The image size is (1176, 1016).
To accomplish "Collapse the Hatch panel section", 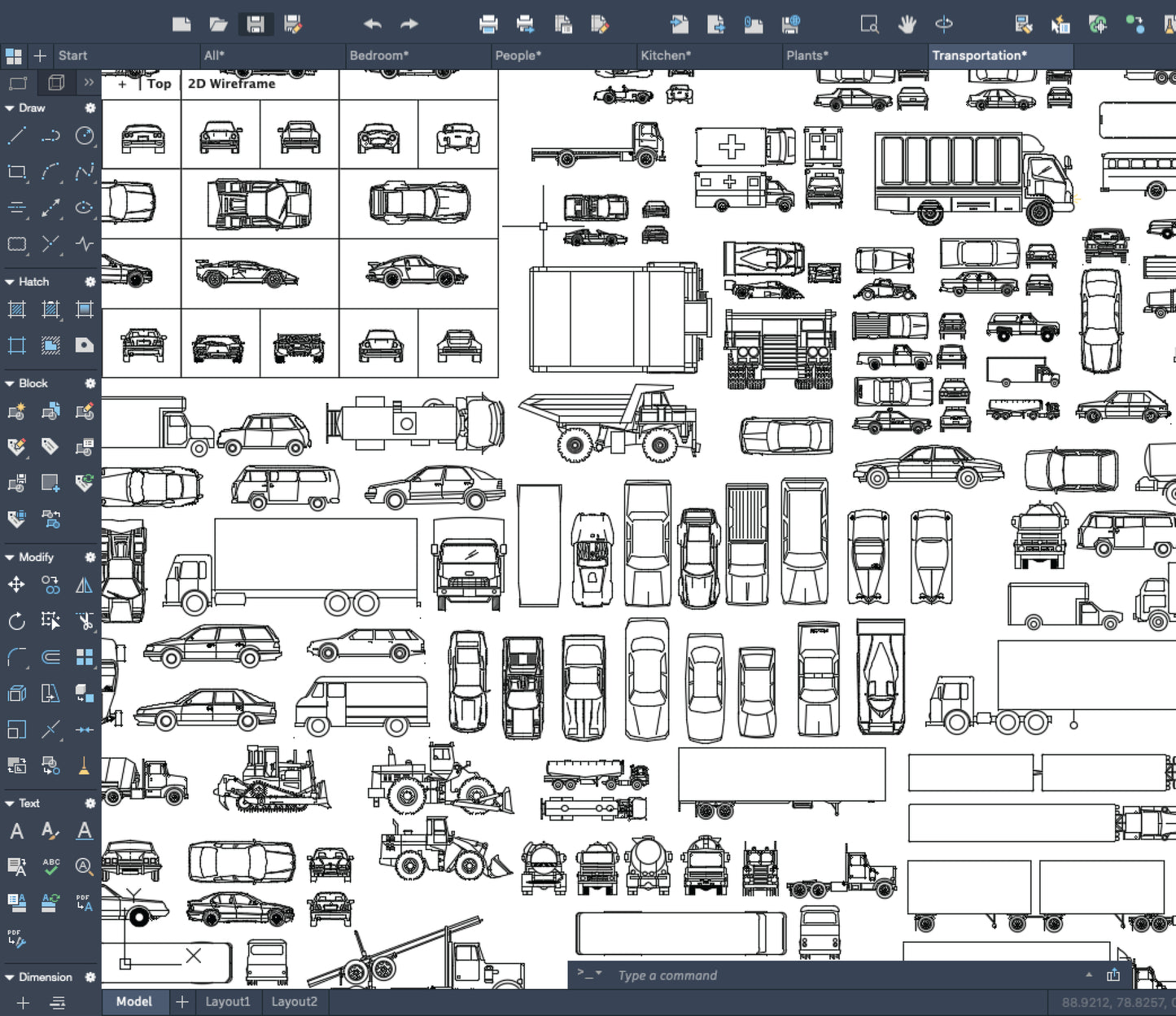I will (x=10, y=282).
